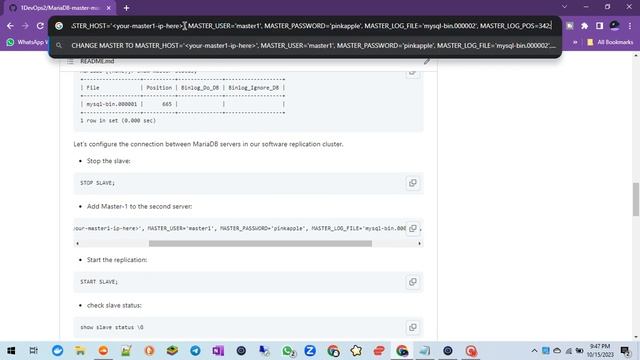
Task: Open the README outline menu icon
Action: pyautogui.click(x=71, y=61)
